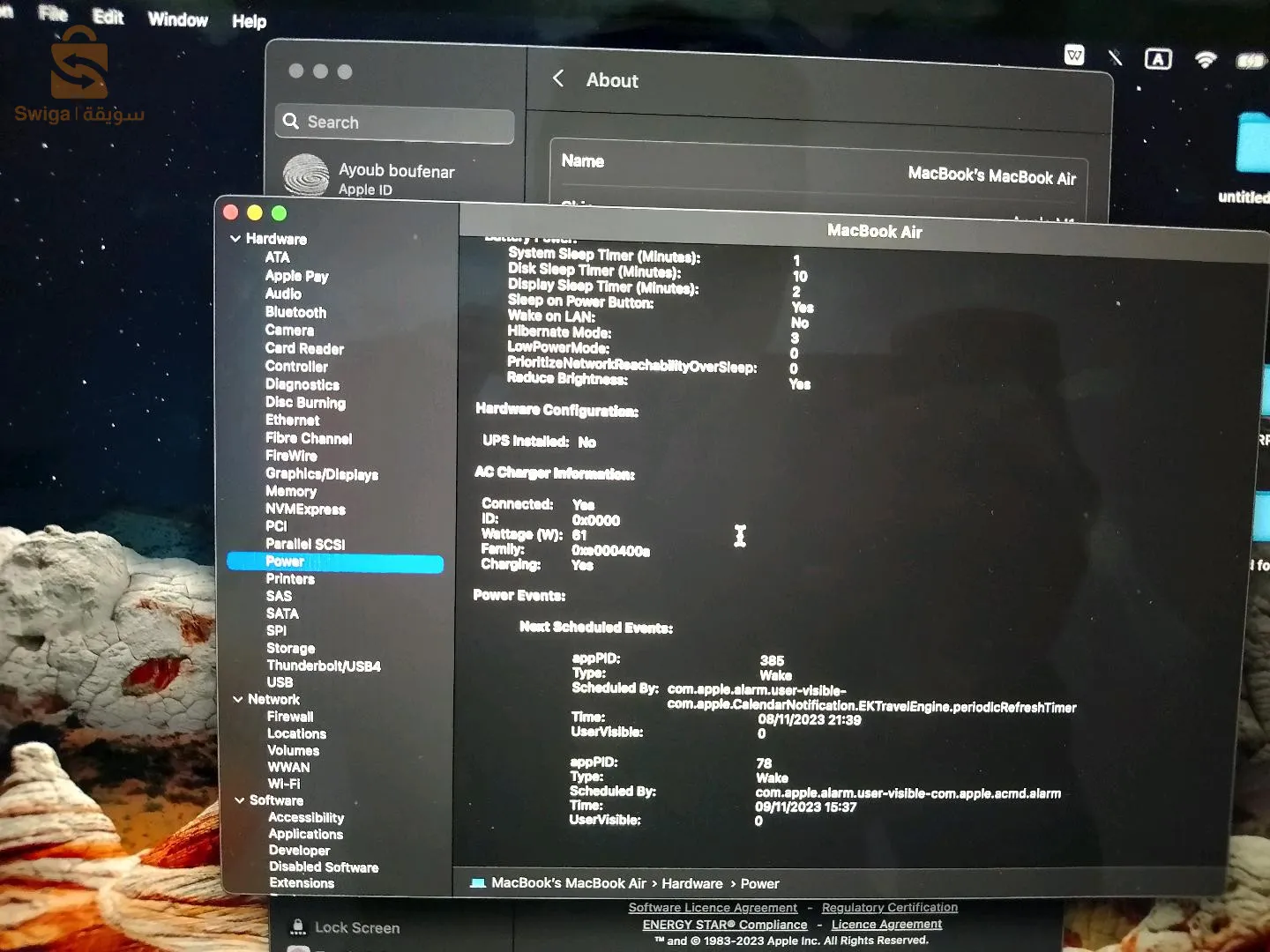Open the Regulatory Certification link

coord(890,907)
